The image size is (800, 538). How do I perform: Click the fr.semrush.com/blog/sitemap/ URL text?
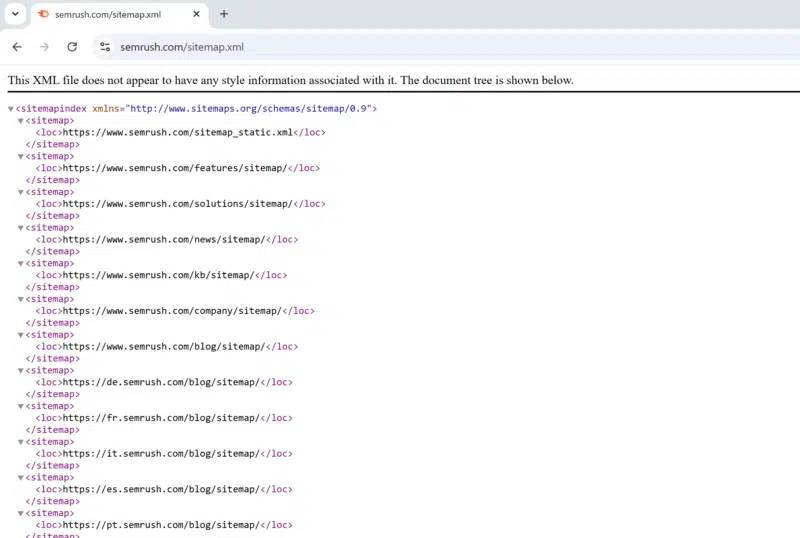click(x=161, y=418)
